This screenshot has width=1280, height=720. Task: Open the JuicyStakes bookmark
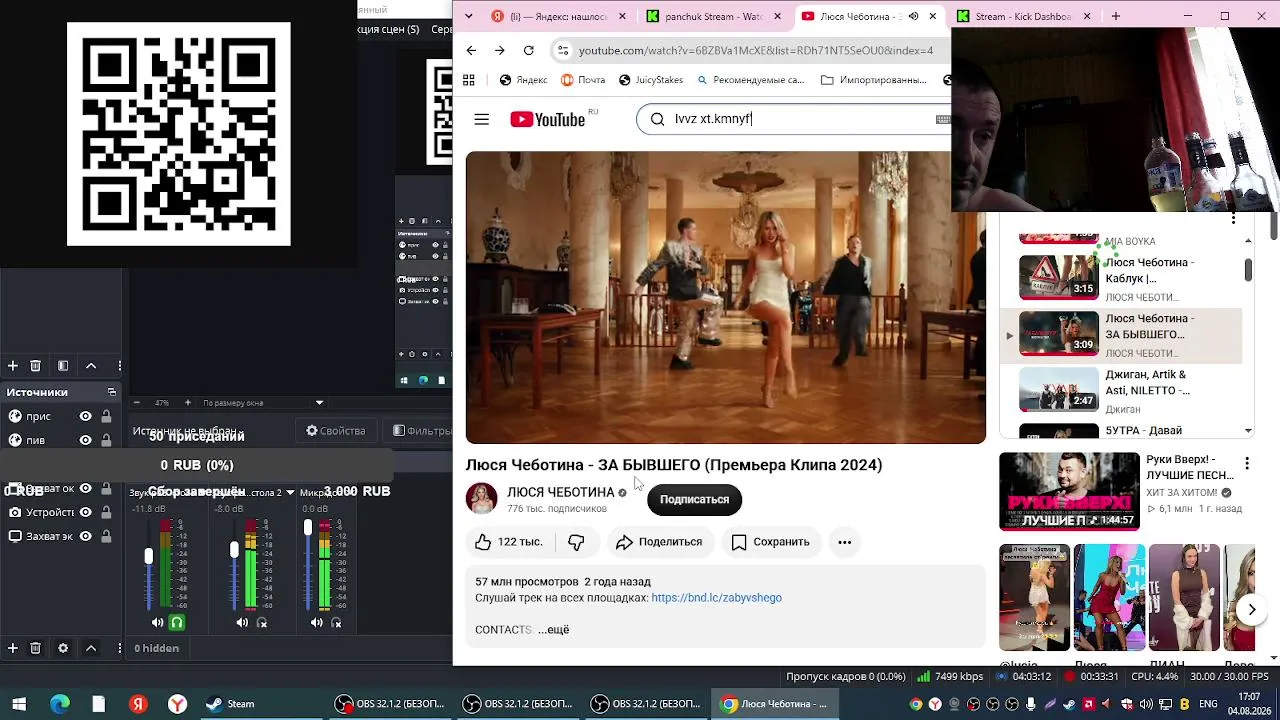(x=651, y=80)
